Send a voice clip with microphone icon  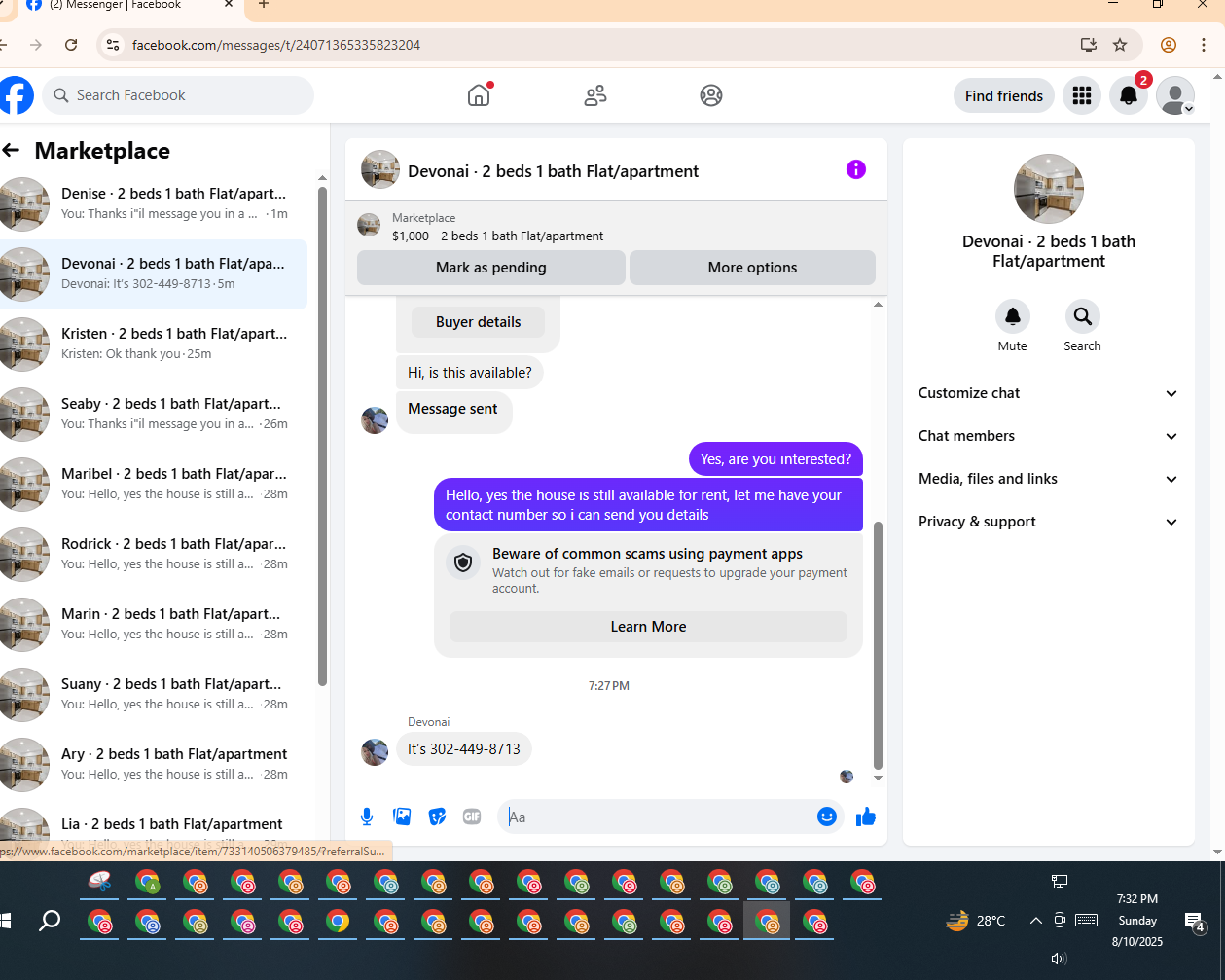[367, 817]
